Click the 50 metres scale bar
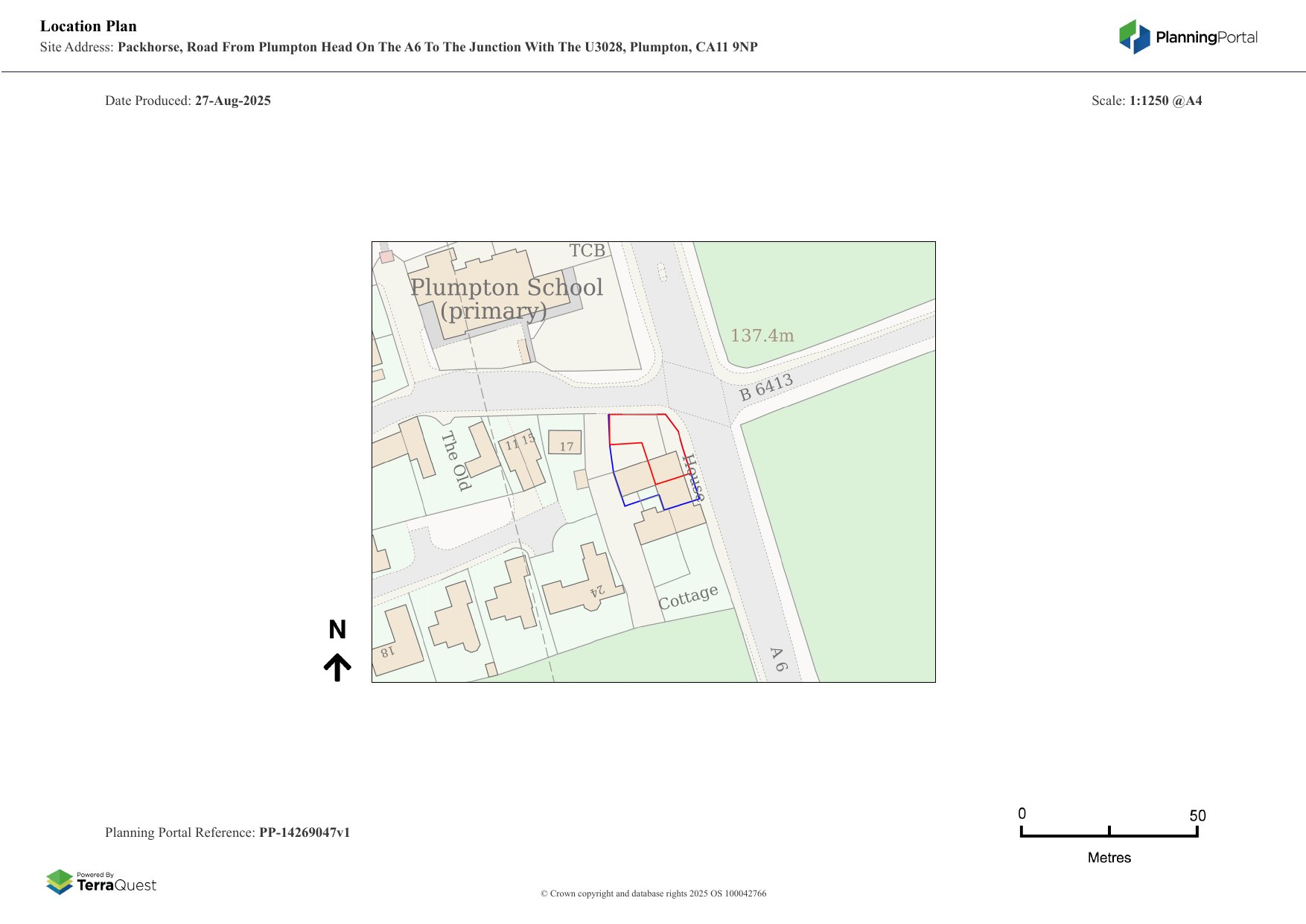This screenshot has width=1306, height=924. 1109,835
